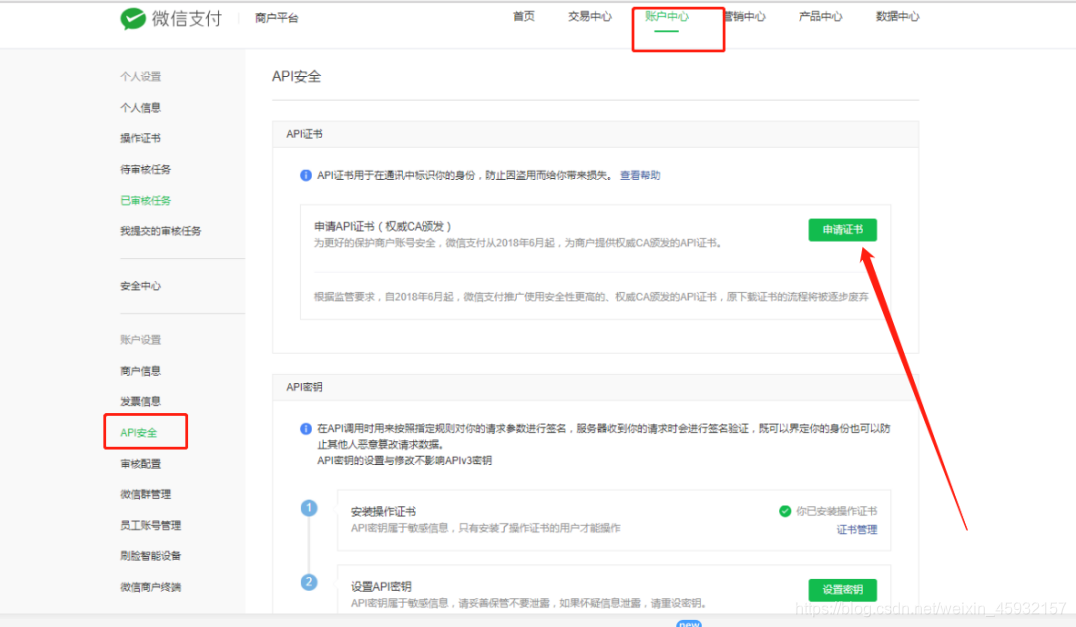Click the 个人设置 sidebar group label

[141, 77]
